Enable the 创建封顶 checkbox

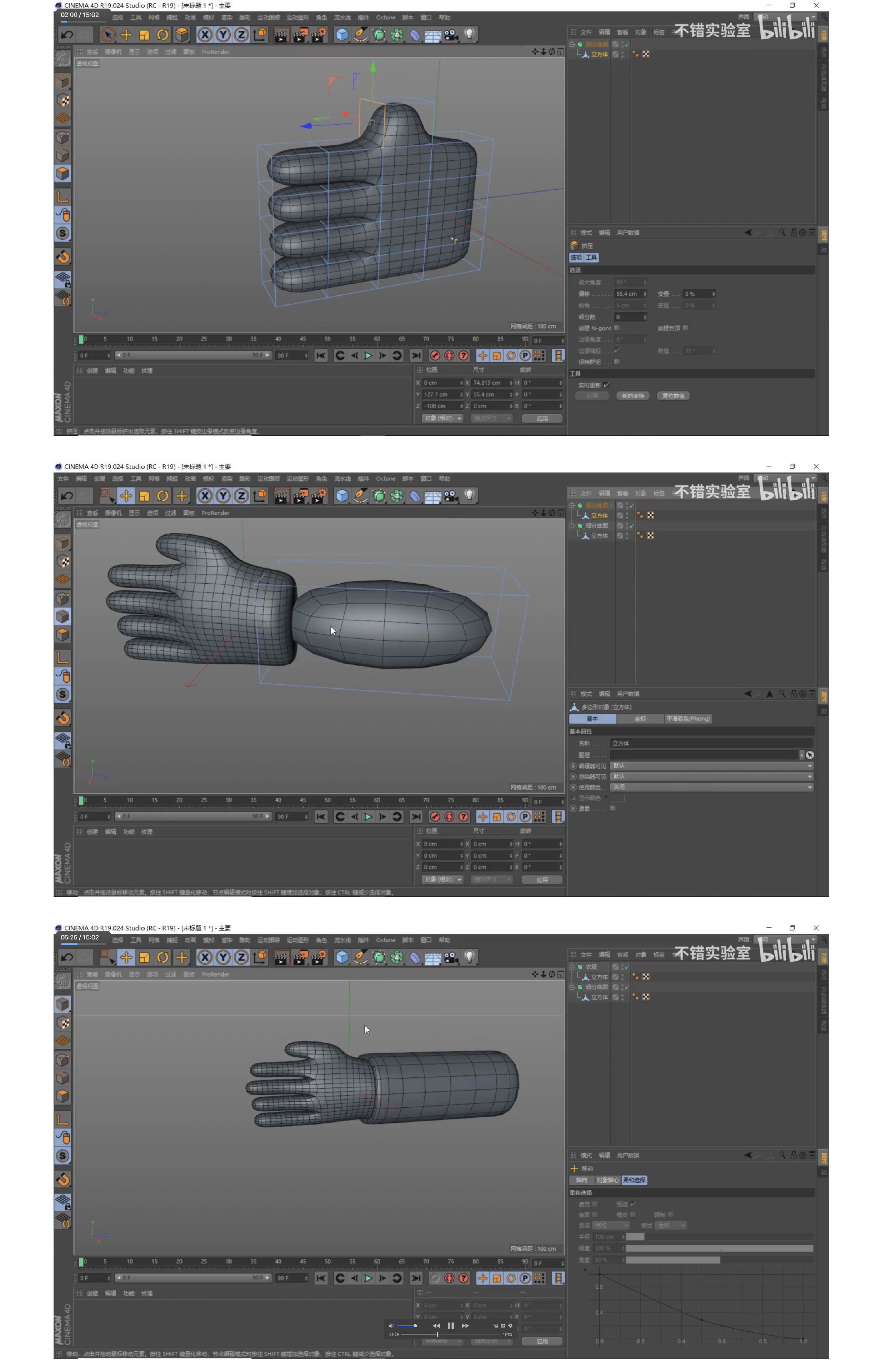pos(685,328)
